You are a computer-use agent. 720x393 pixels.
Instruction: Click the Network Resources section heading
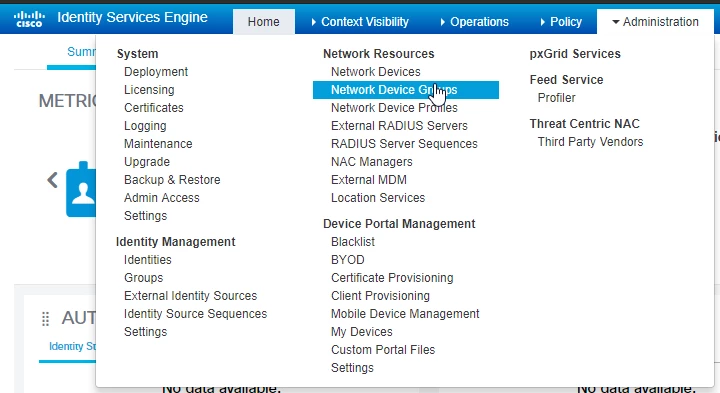coord(378,54)
